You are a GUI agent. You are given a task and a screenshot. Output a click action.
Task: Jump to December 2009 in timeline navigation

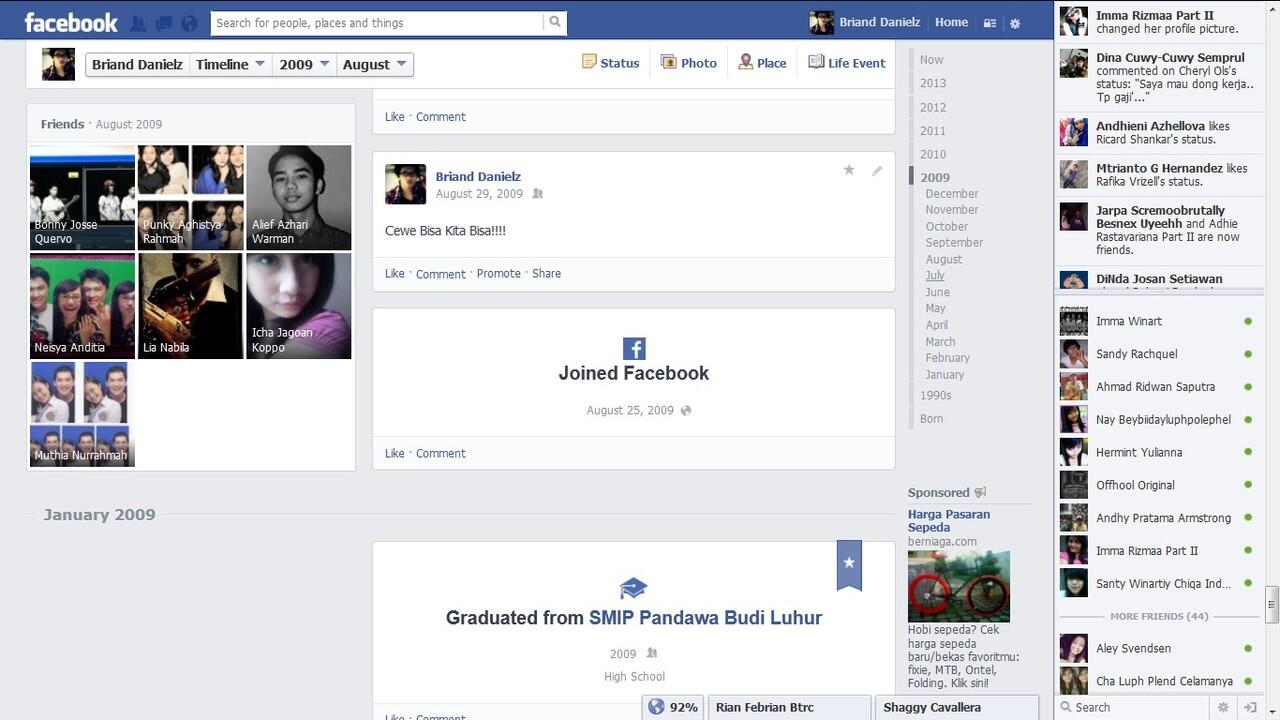(x=952, y=194)
